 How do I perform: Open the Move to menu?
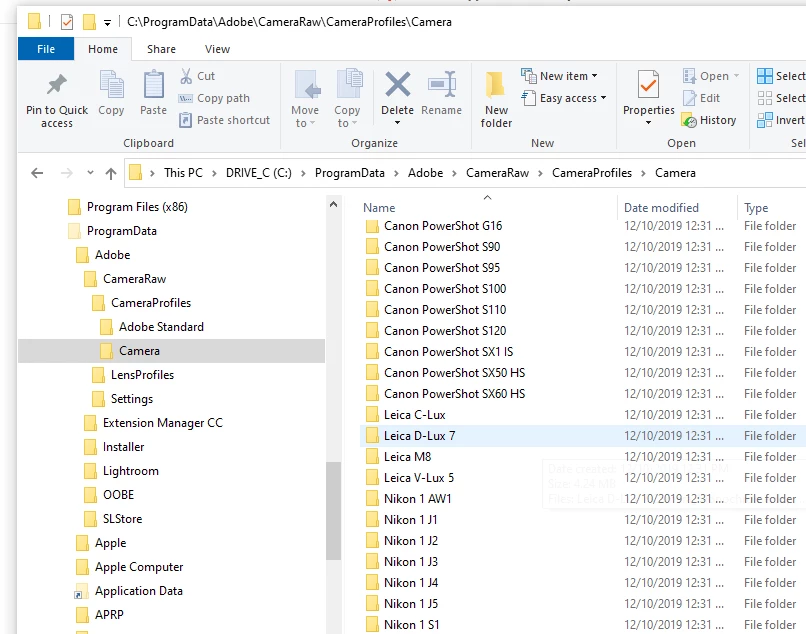tap(305, 99)
